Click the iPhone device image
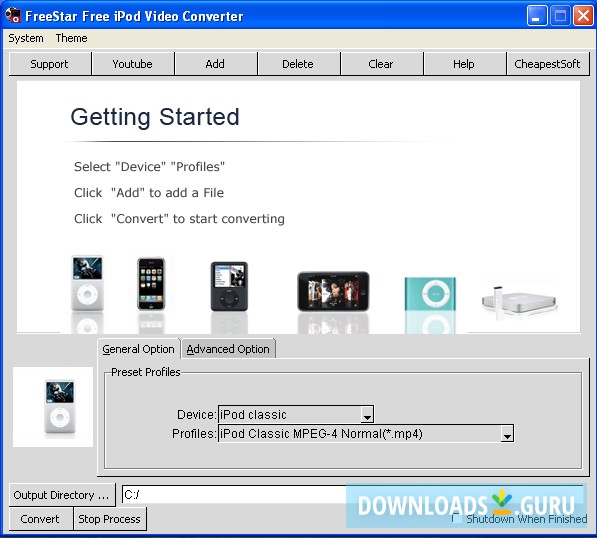Viewport: 597px width, 538px height. 151,283
